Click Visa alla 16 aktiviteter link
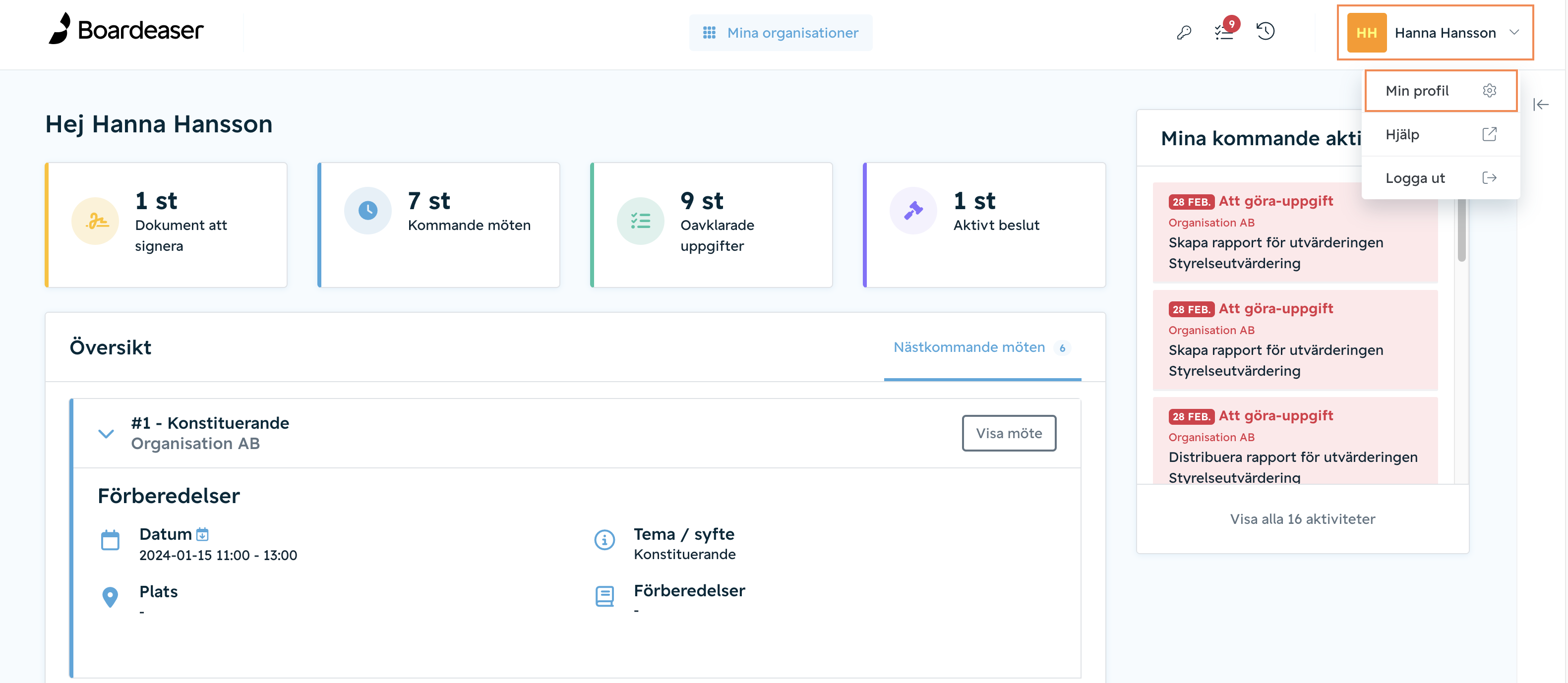The height and width of the screenshot is (683, 1568). click(1302, 519)
